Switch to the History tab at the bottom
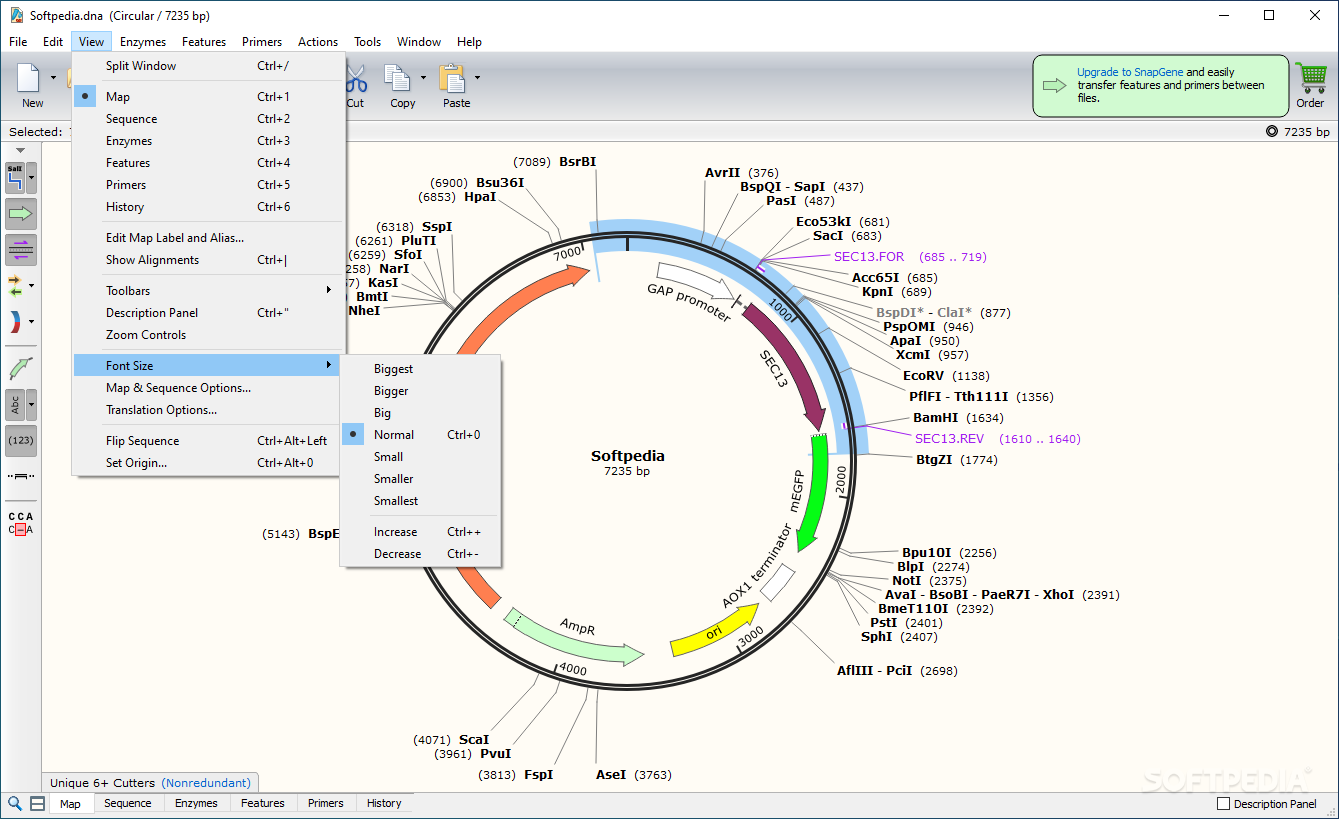The width and height of the screenshot is (1339, 819). [x=384, y=803]
